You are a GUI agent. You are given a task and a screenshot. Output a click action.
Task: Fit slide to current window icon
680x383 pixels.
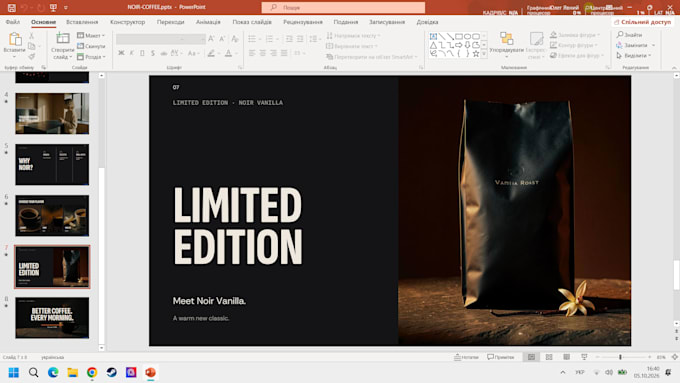[675, 357]
